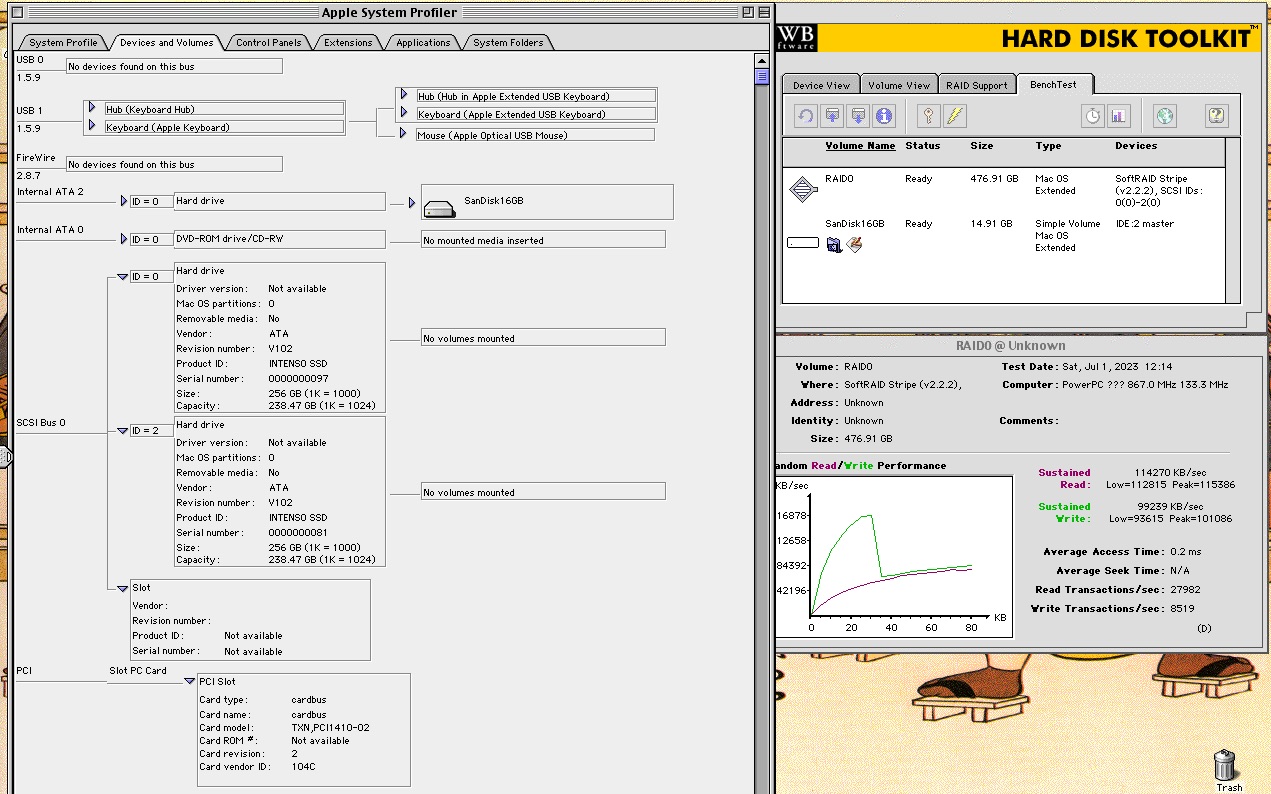Switch to Device View tab in Hard Disk Toolkit
This screenshot has height=794, width=1271.
point(822,85)
